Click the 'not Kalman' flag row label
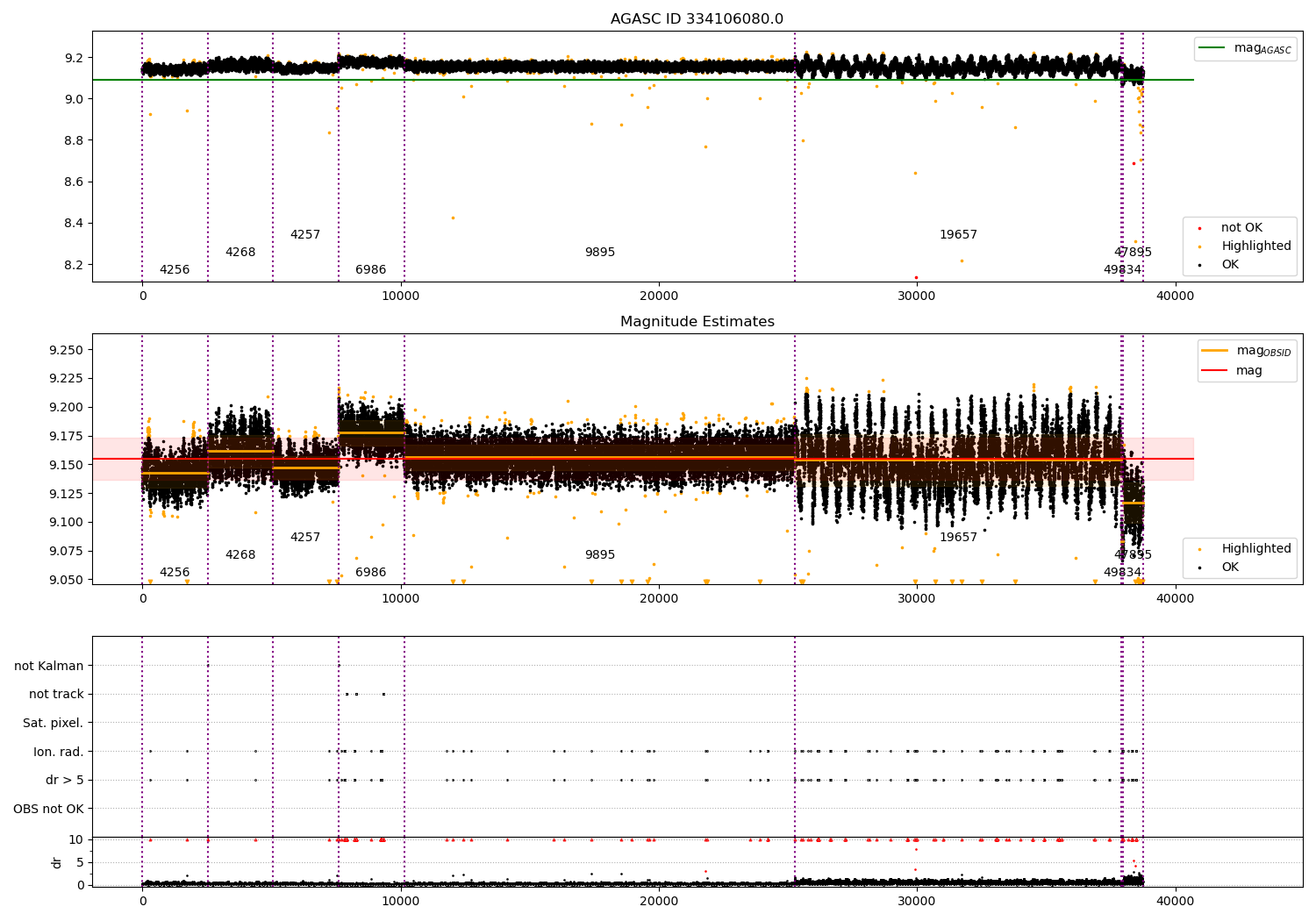 pos(49,667)
